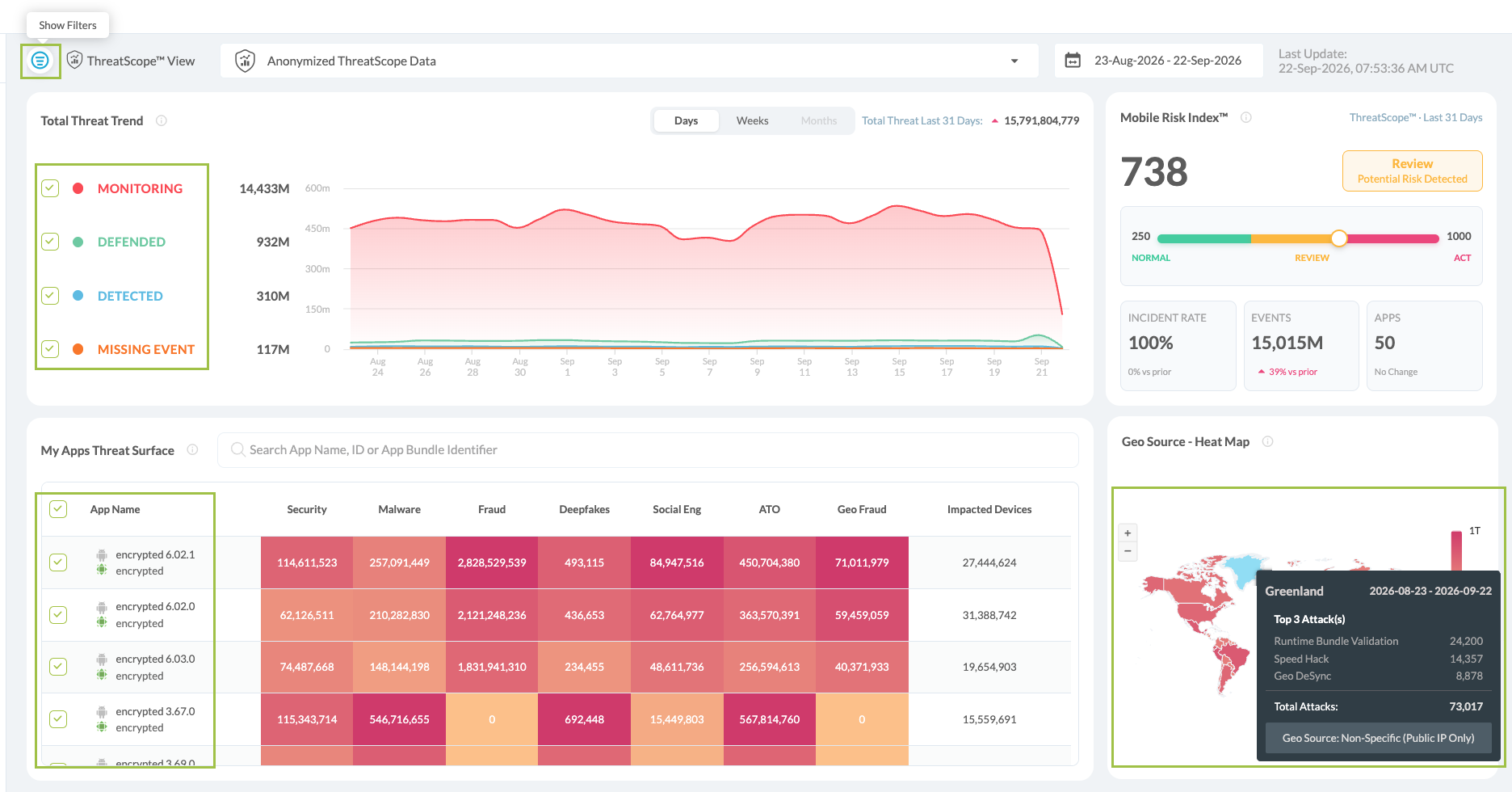Viewport: 1512px width, 792px height.
Task: Click Android icon for encrypted 6.02.1
Action: [x=102, y=555]
